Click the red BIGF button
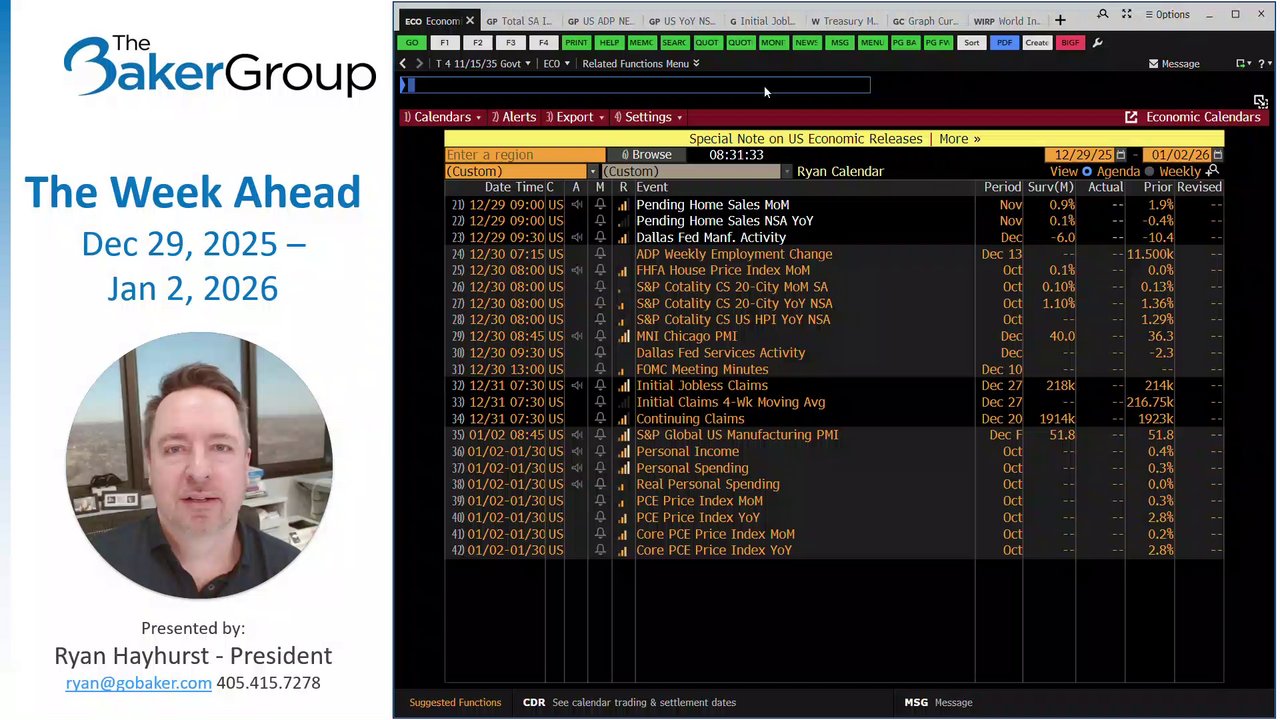 (1070, 43)
